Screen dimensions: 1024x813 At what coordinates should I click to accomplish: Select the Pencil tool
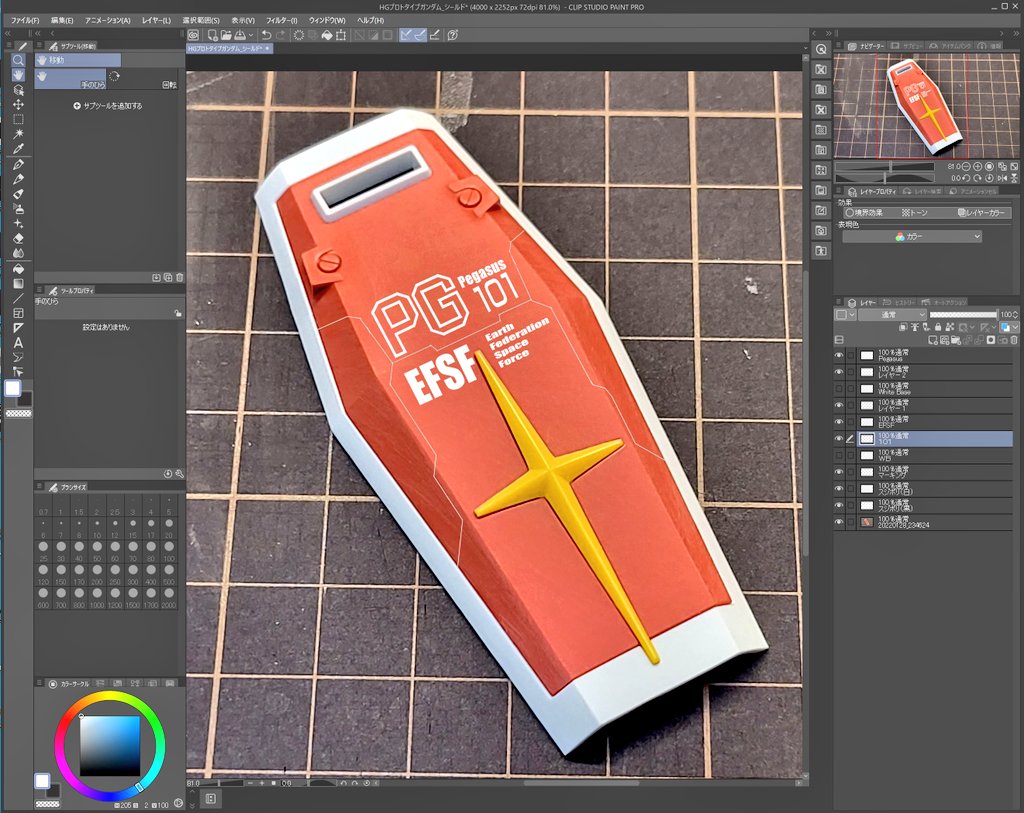pyautogui.click(x=18, y=179)
